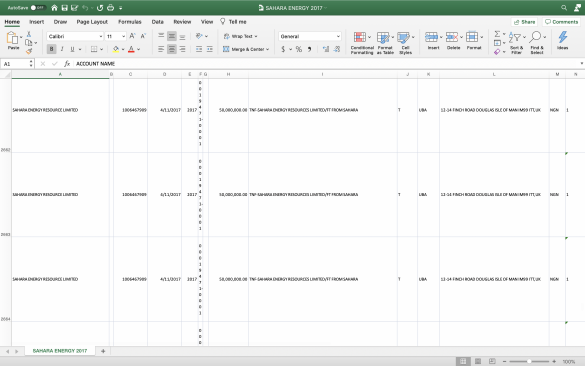Screen dimensions: 585x366
Task: Adjust the zoom slider in status bar
Action: click(x=529, y=361)
